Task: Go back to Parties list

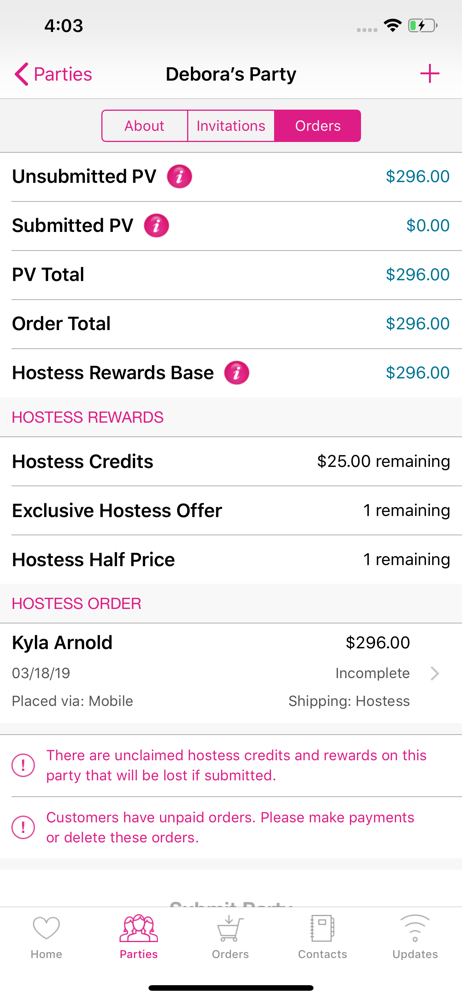Action: [53, 74]
